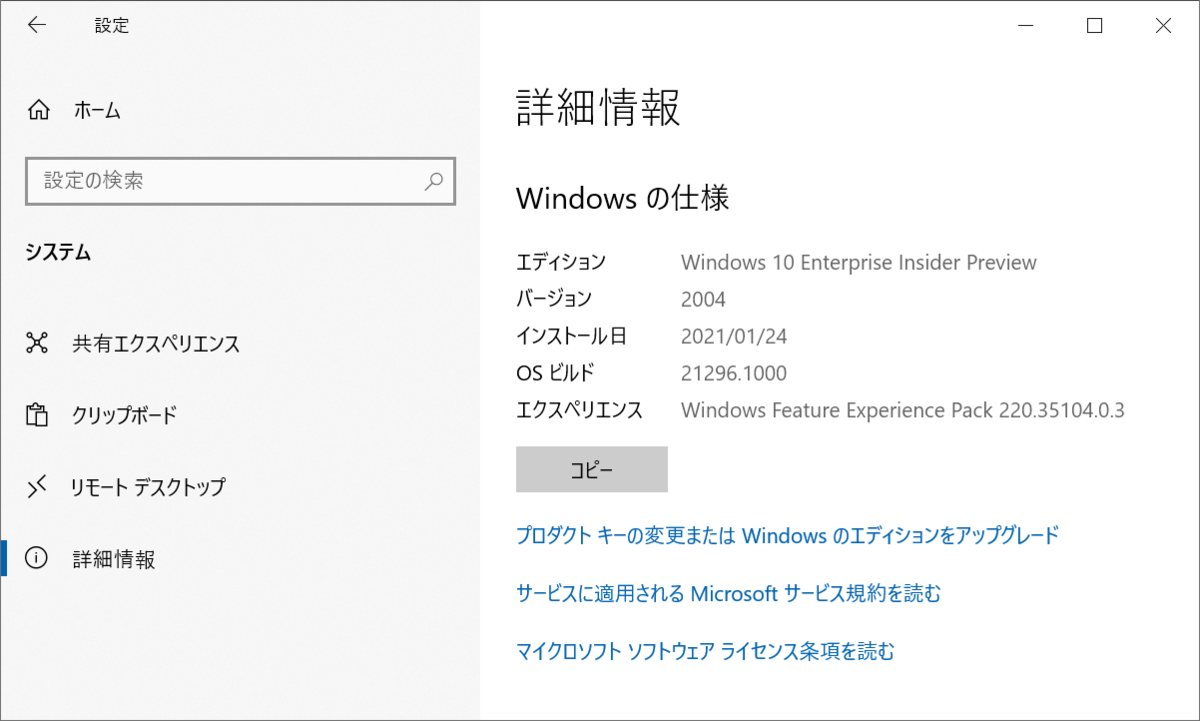Click the インストール日 label
This screenshot has width=1200, height=721.
coord(571,336)
